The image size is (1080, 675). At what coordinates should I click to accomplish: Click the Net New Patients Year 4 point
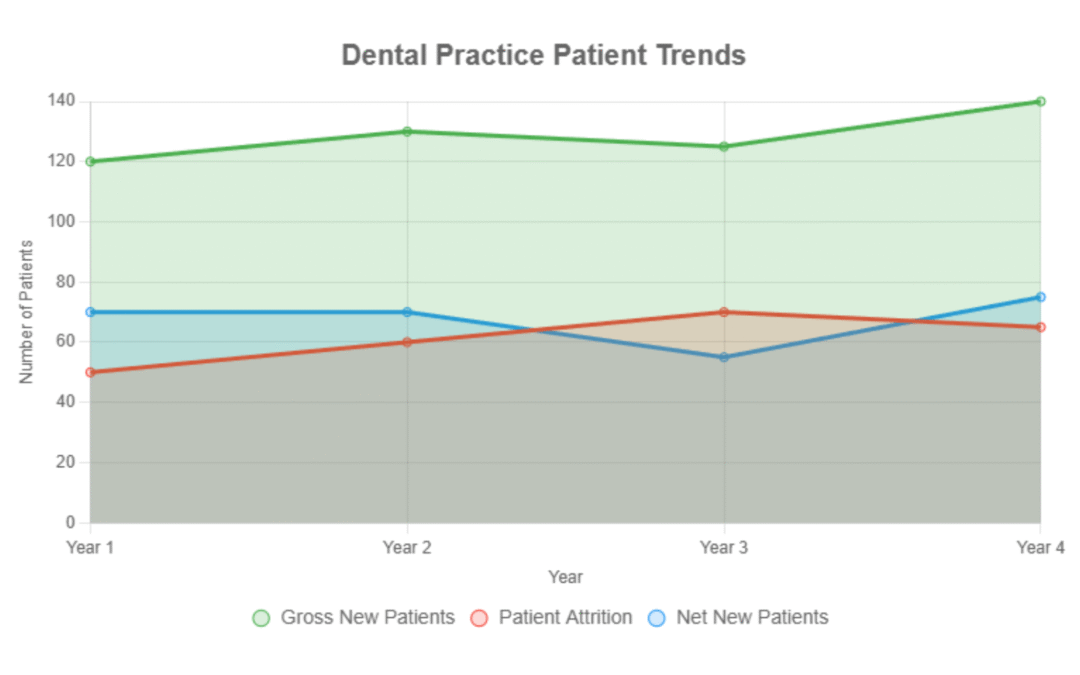[x=1040, y=297]
